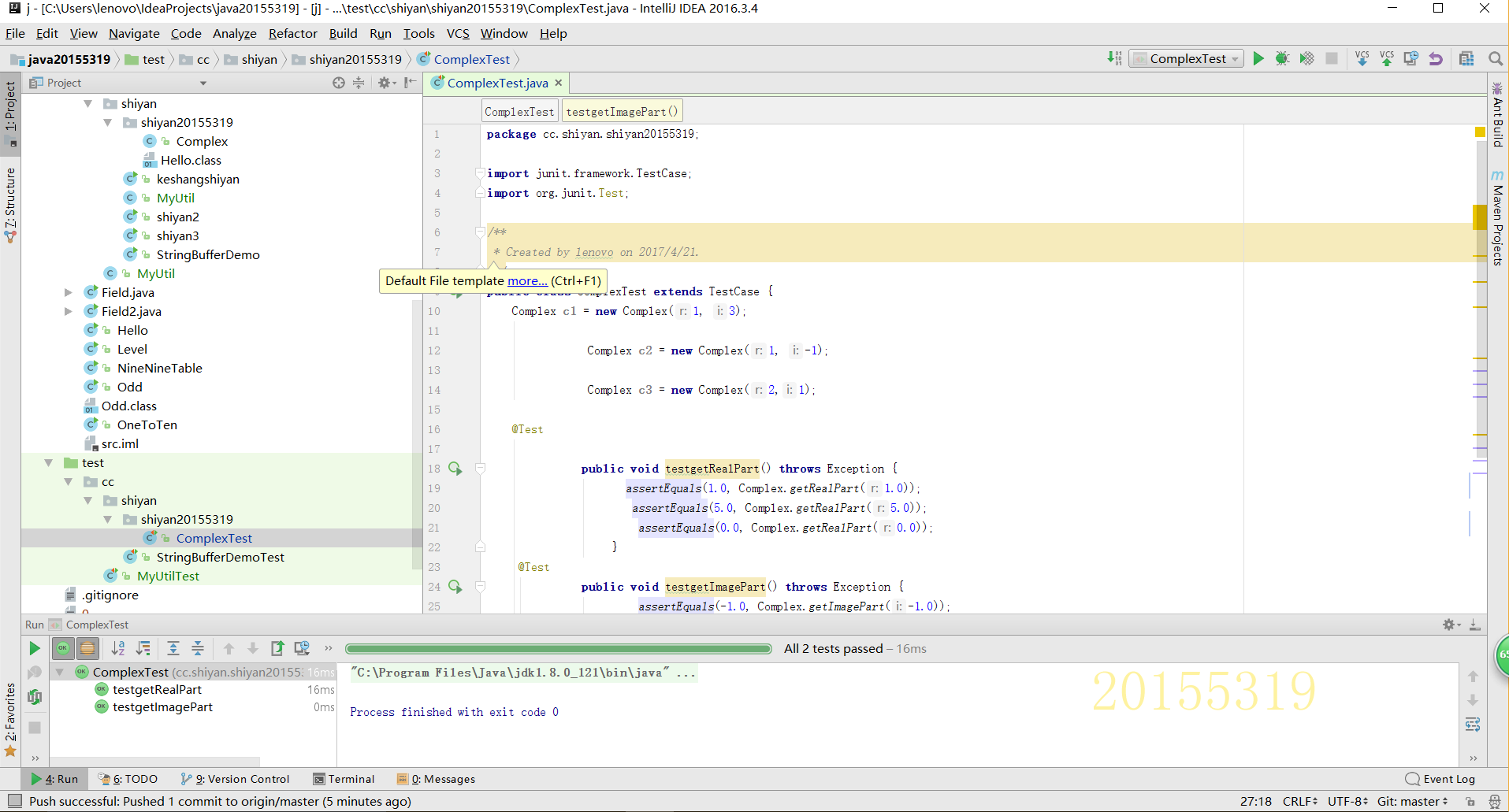Image resolution: width=1509 pixels, height=812 pixels.
Task: Toggle the 1: Project side tab
Action: 10,113
